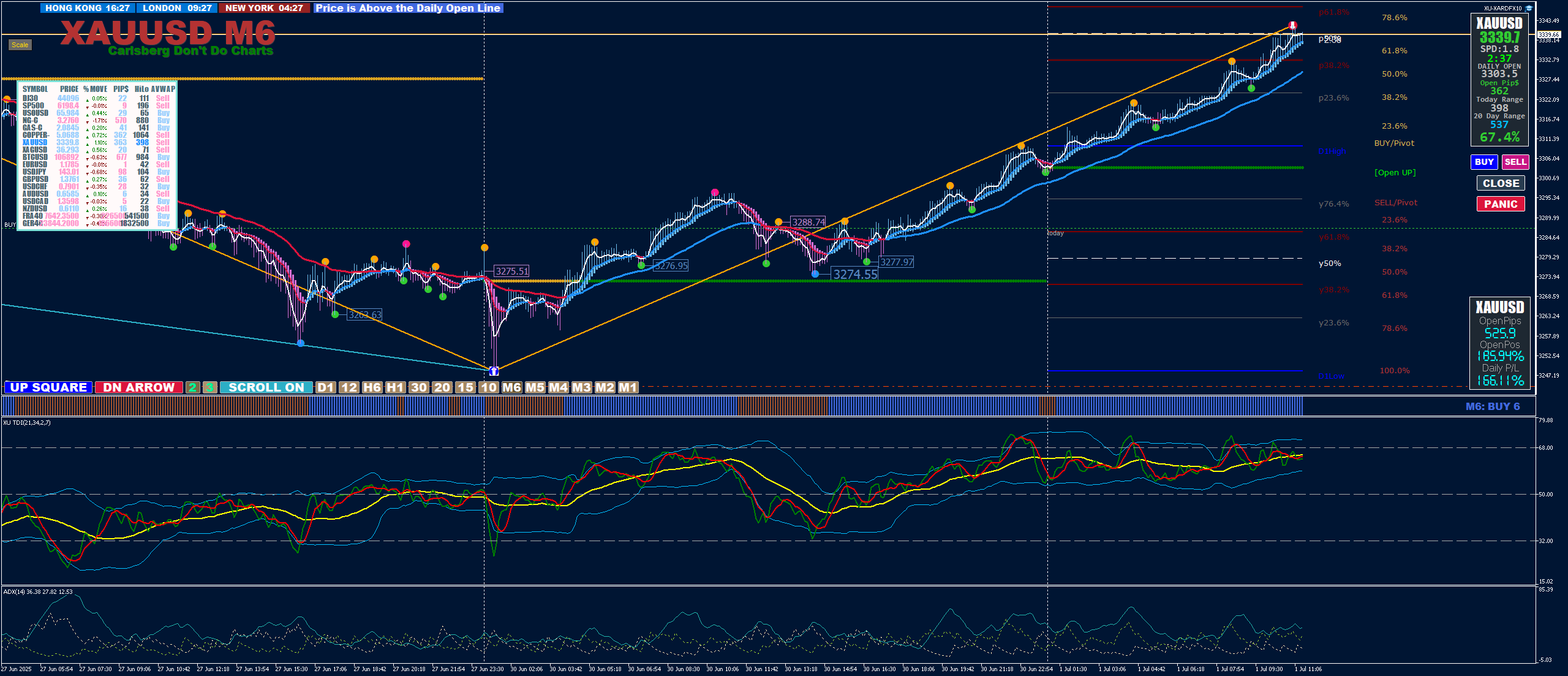Click the red-white marker at chart high

(1292, 25)
